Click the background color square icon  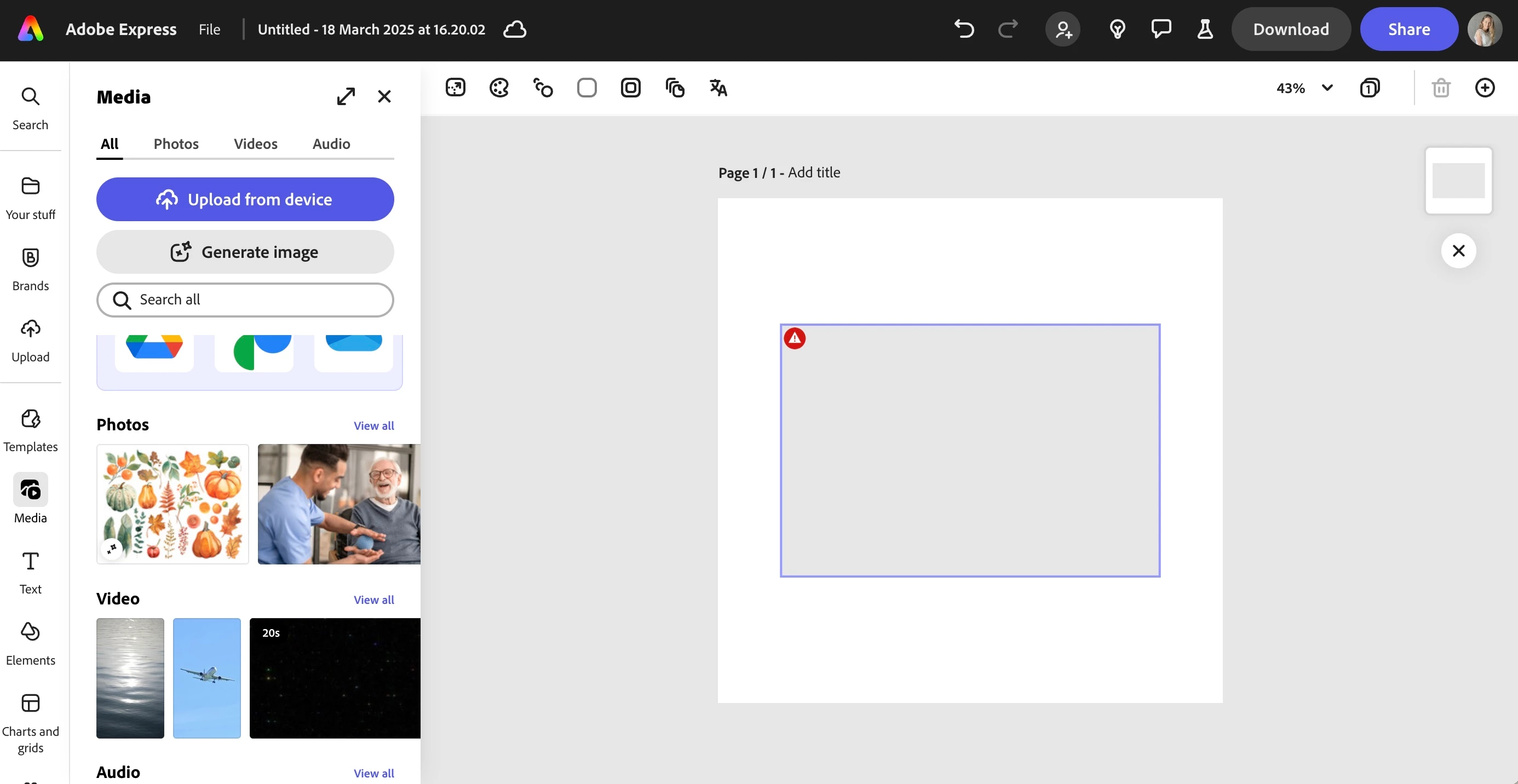coord(586,88)
